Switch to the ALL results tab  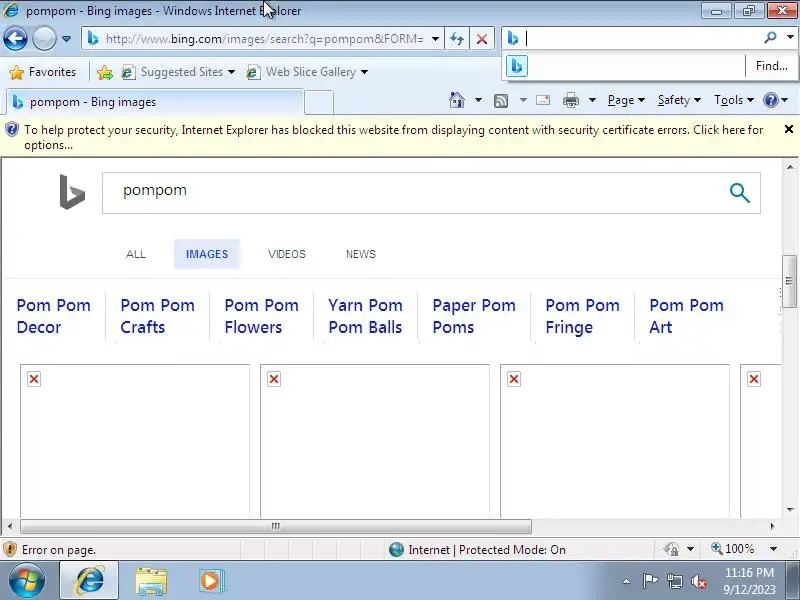point(136,254)
